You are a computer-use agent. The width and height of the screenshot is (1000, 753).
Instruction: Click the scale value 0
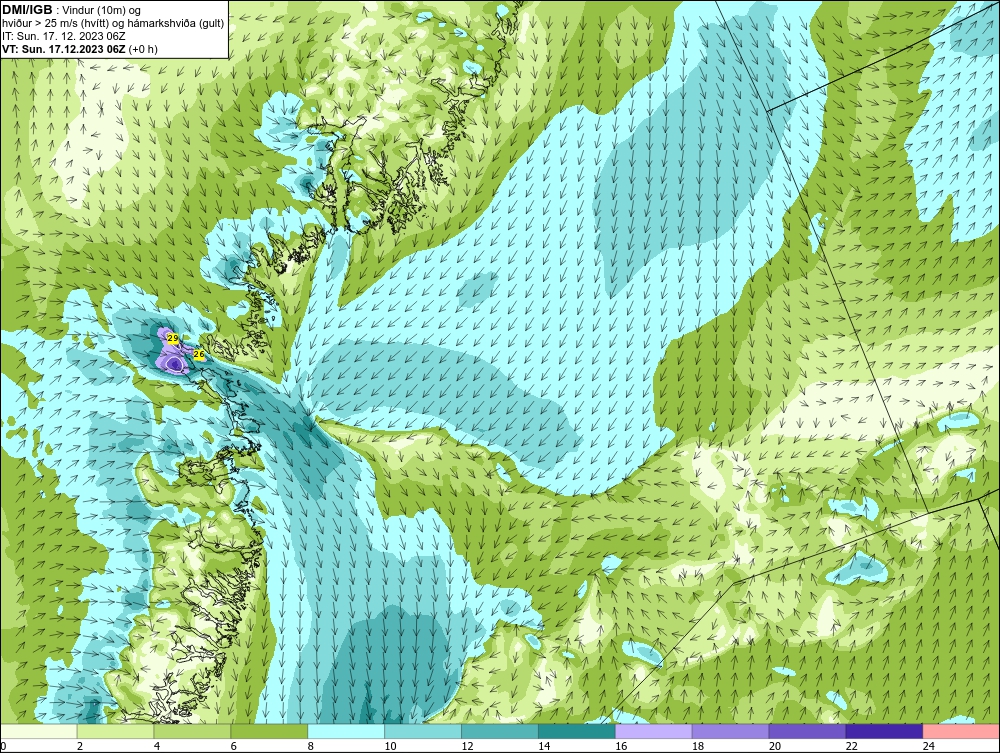pos(3,746)
